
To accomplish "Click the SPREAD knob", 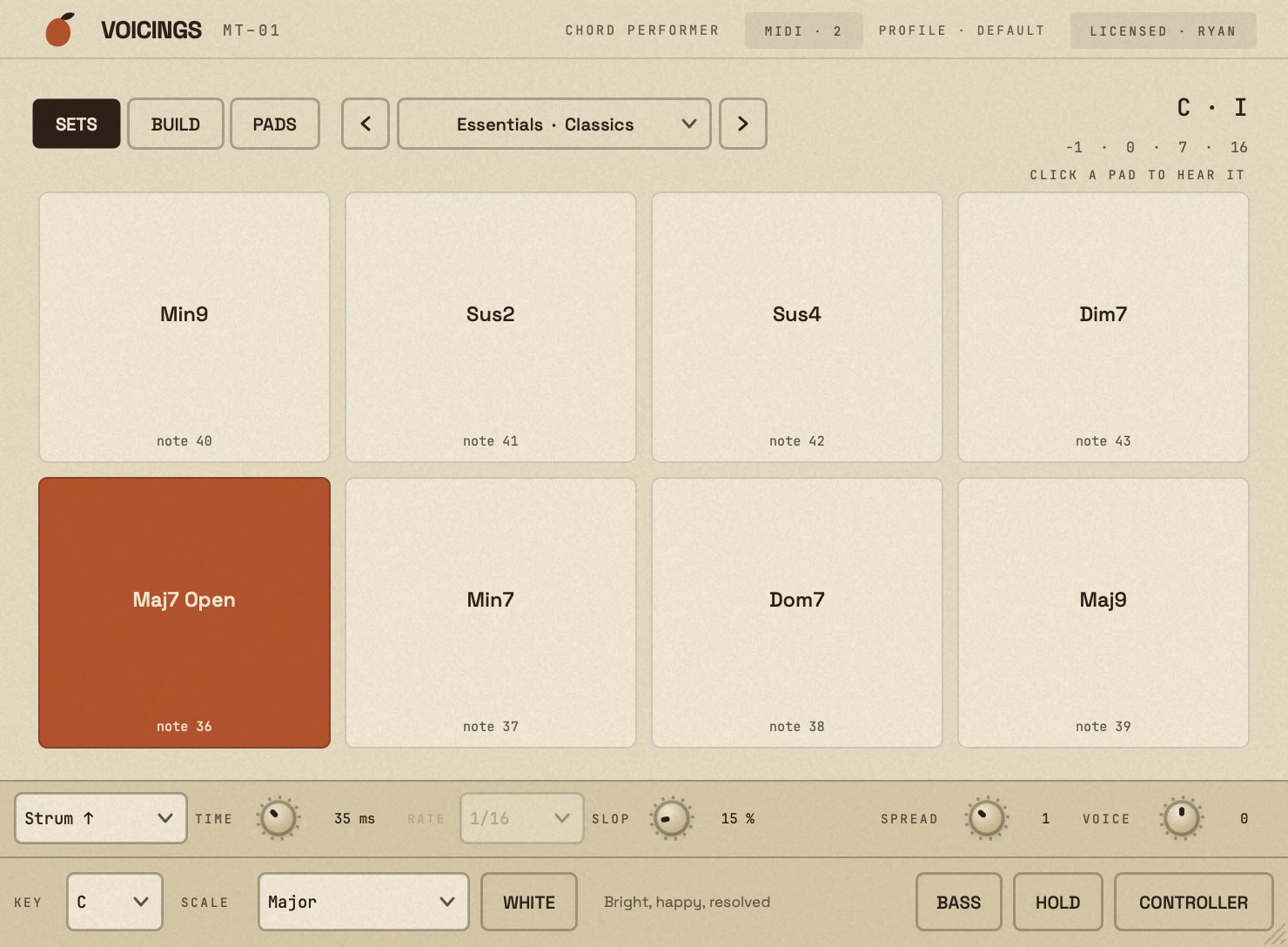I will point(987,818).
